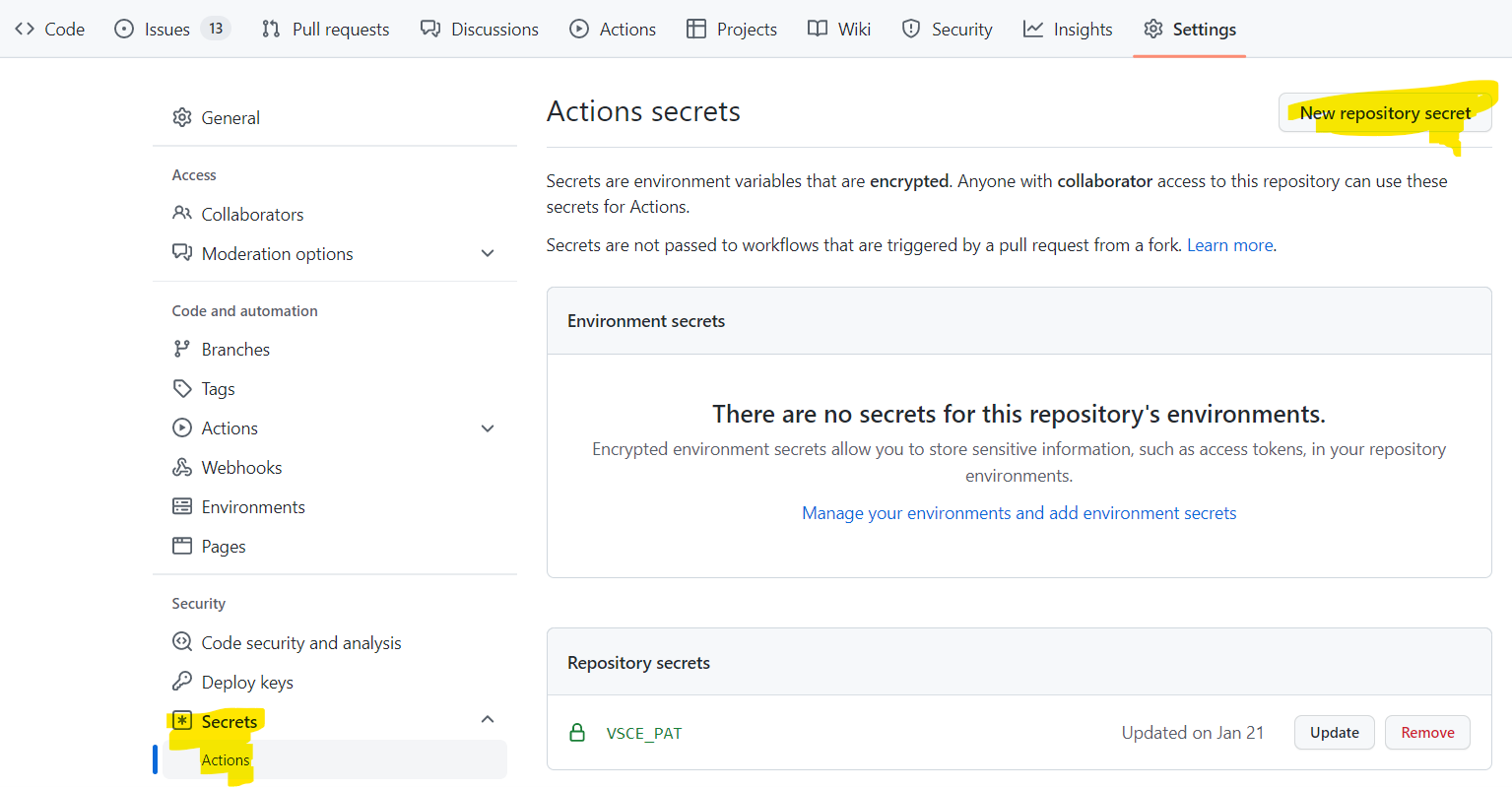Image resolution: width=1512 pixels, height=789 pixels.
Task: Click the Secrets asterisk icon
Action: pyautogui.click(x=182, y=721)
